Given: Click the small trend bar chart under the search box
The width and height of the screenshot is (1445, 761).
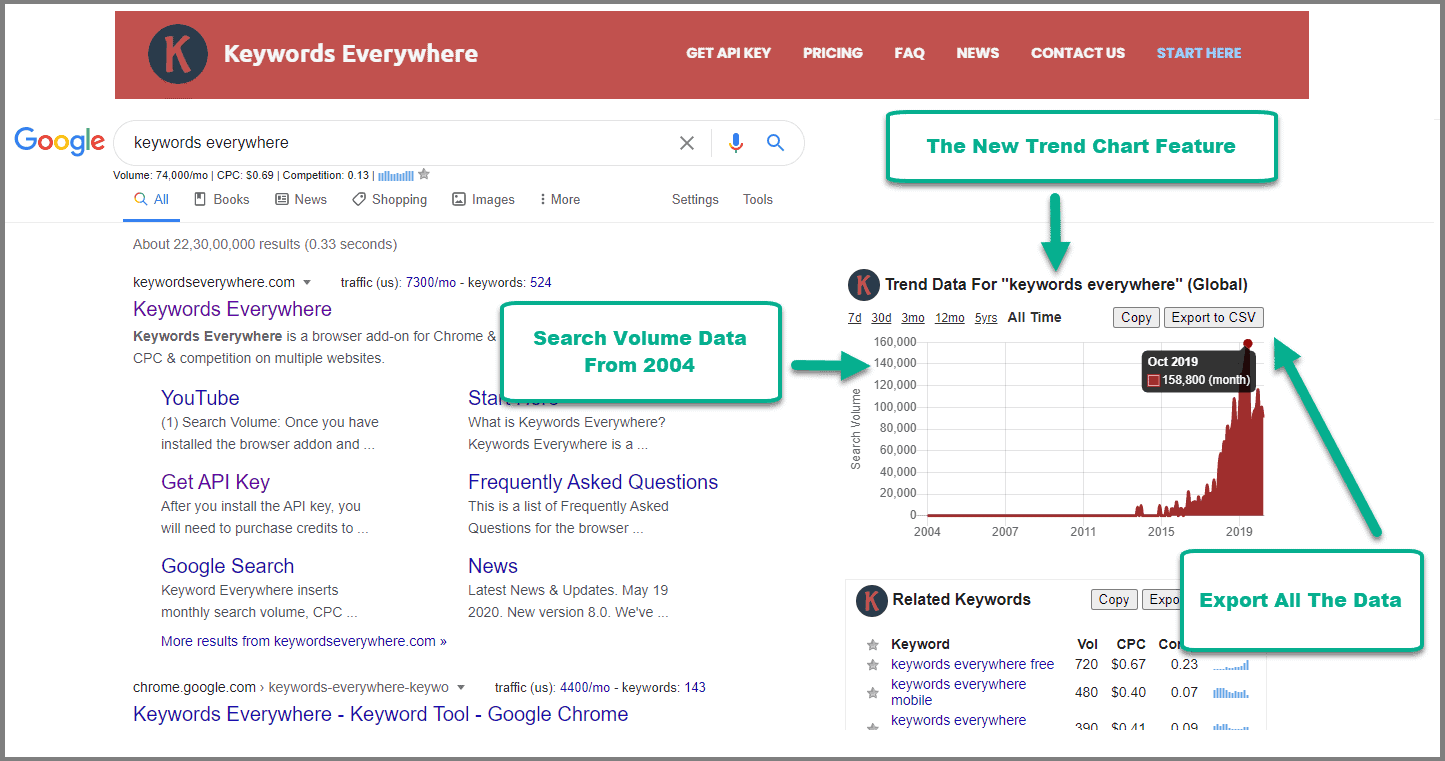Looking at the screenshot, I should [395, 175].
